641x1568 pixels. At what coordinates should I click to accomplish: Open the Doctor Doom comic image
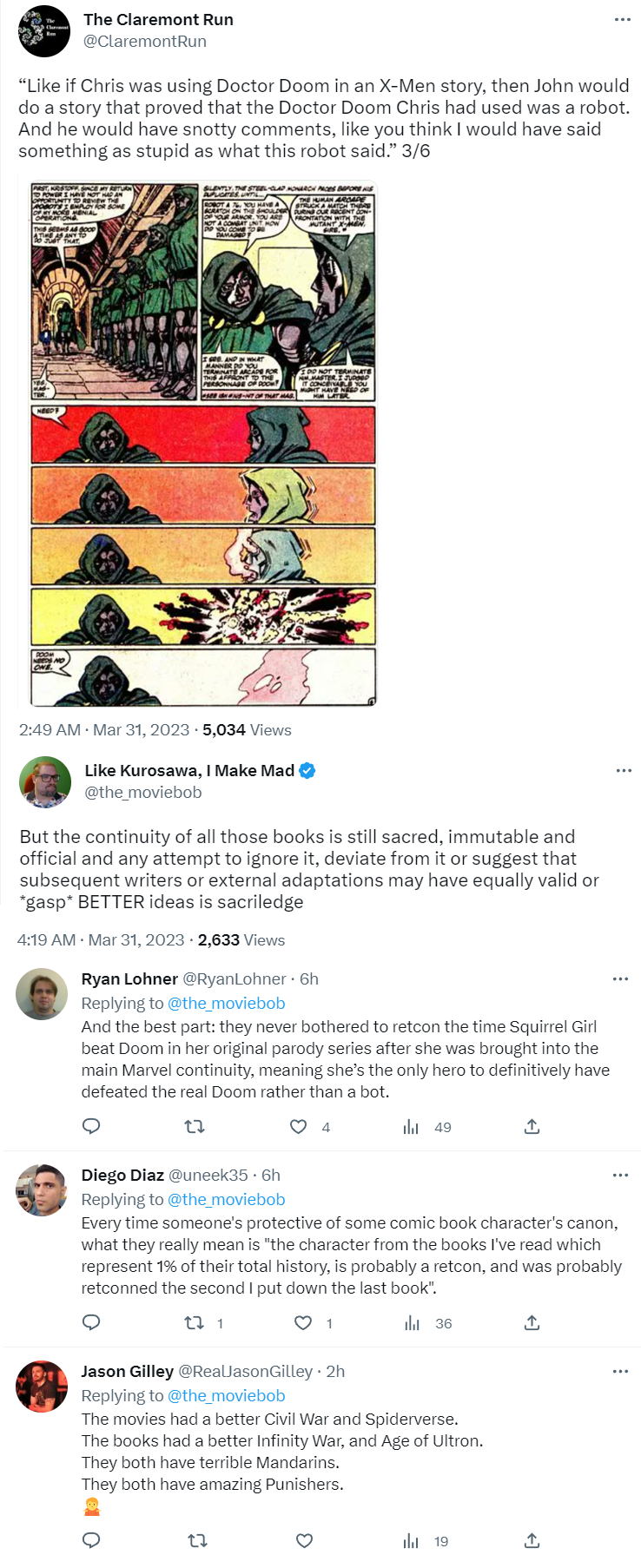point(203,444)
